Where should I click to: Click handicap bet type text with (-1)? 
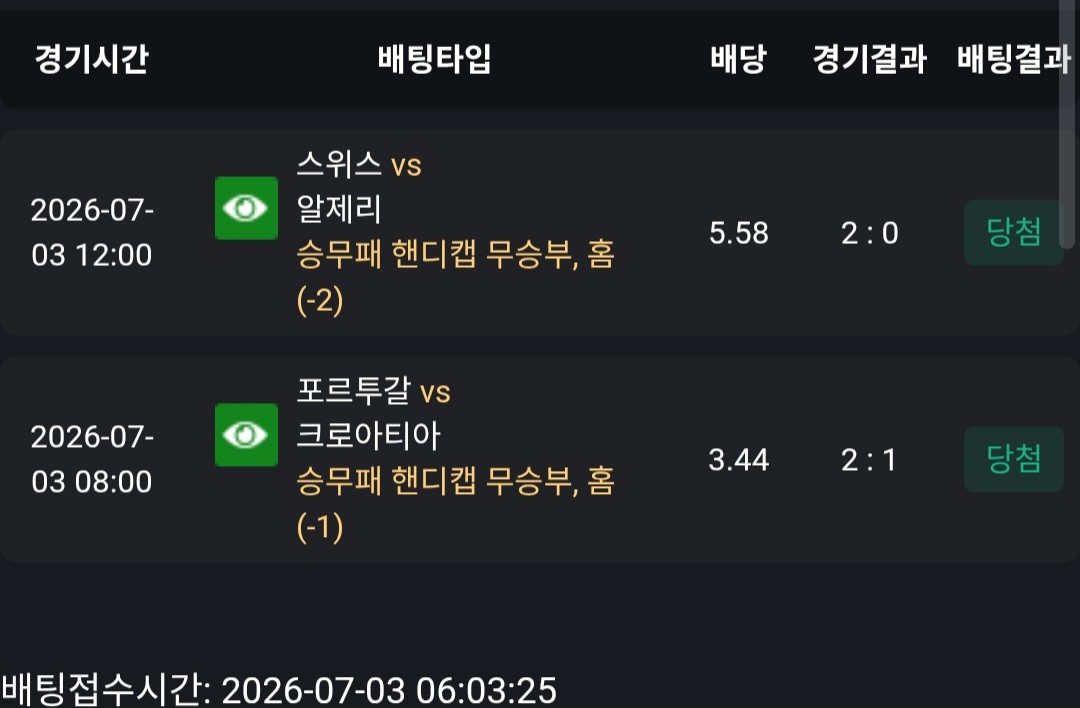(x=455, y=503)
